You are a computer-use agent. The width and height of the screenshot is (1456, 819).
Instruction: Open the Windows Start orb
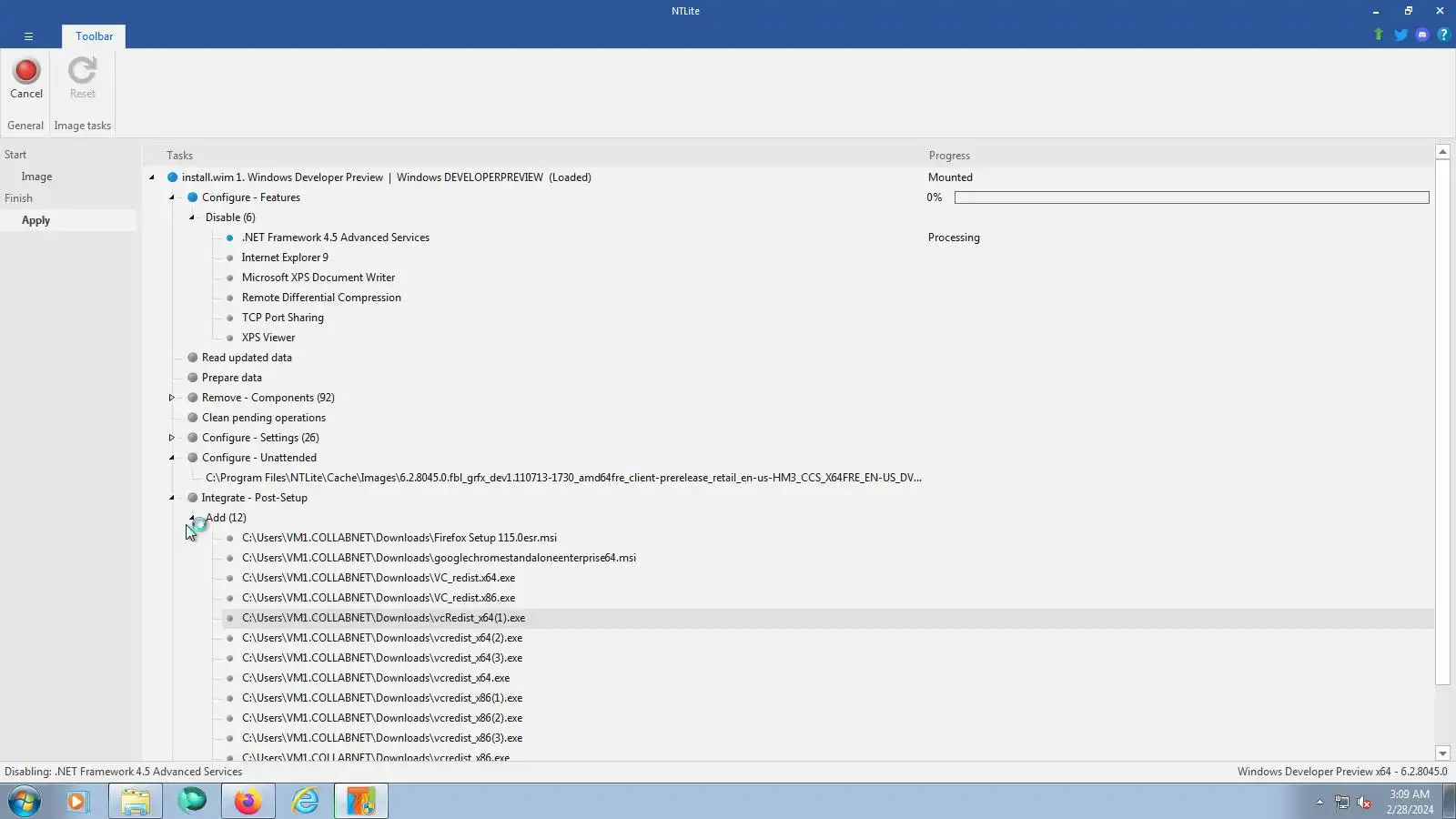click(25, 802)
